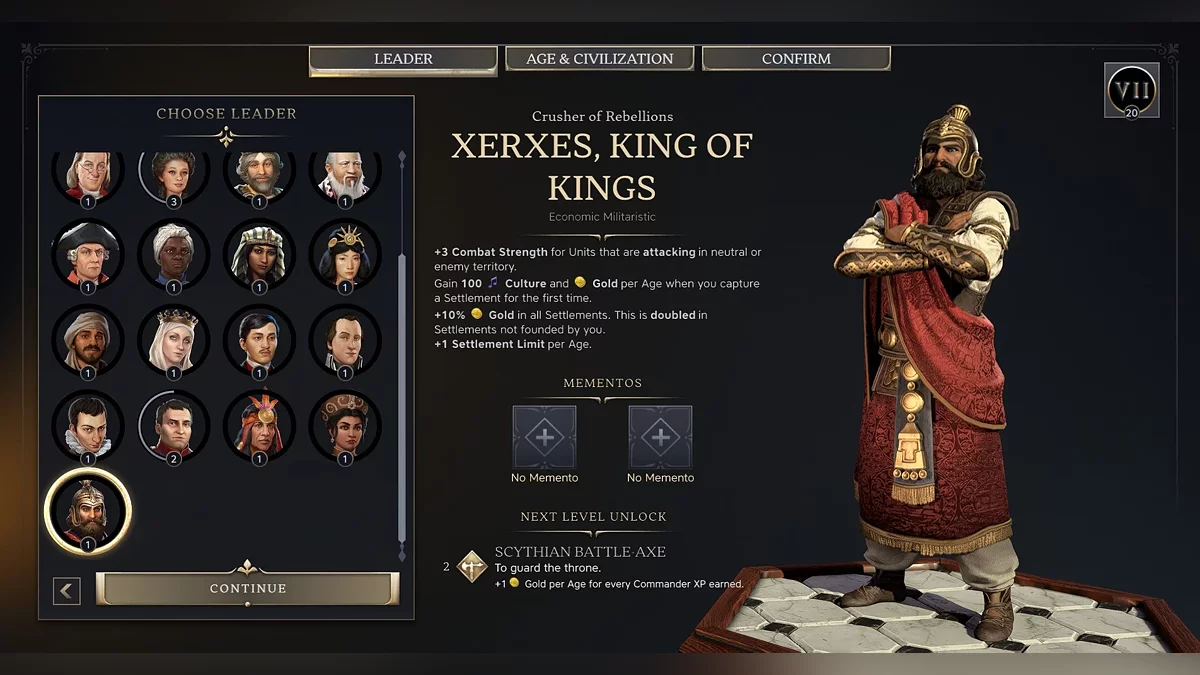Pick the queen portrait wearing a crown
The width and height of the screenshot is (1200, 675).
click(x=174, y=340)
